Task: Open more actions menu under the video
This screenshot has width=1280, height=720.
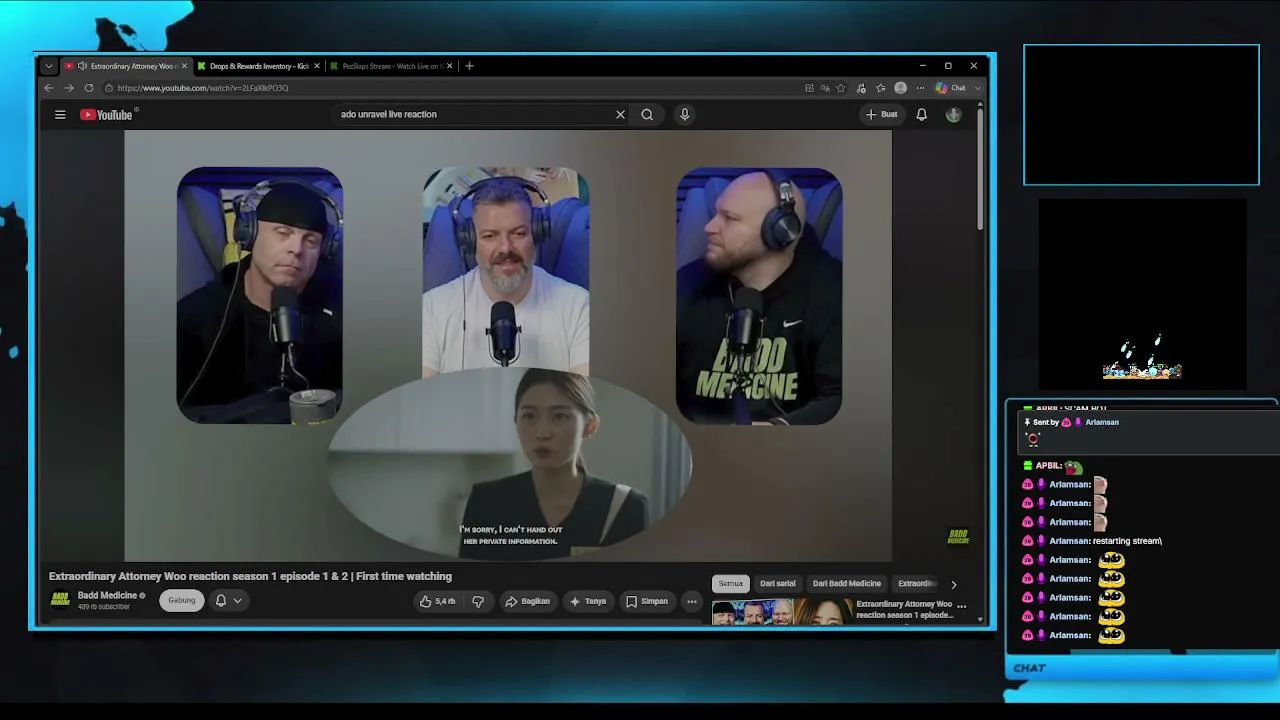Action: 692,601
